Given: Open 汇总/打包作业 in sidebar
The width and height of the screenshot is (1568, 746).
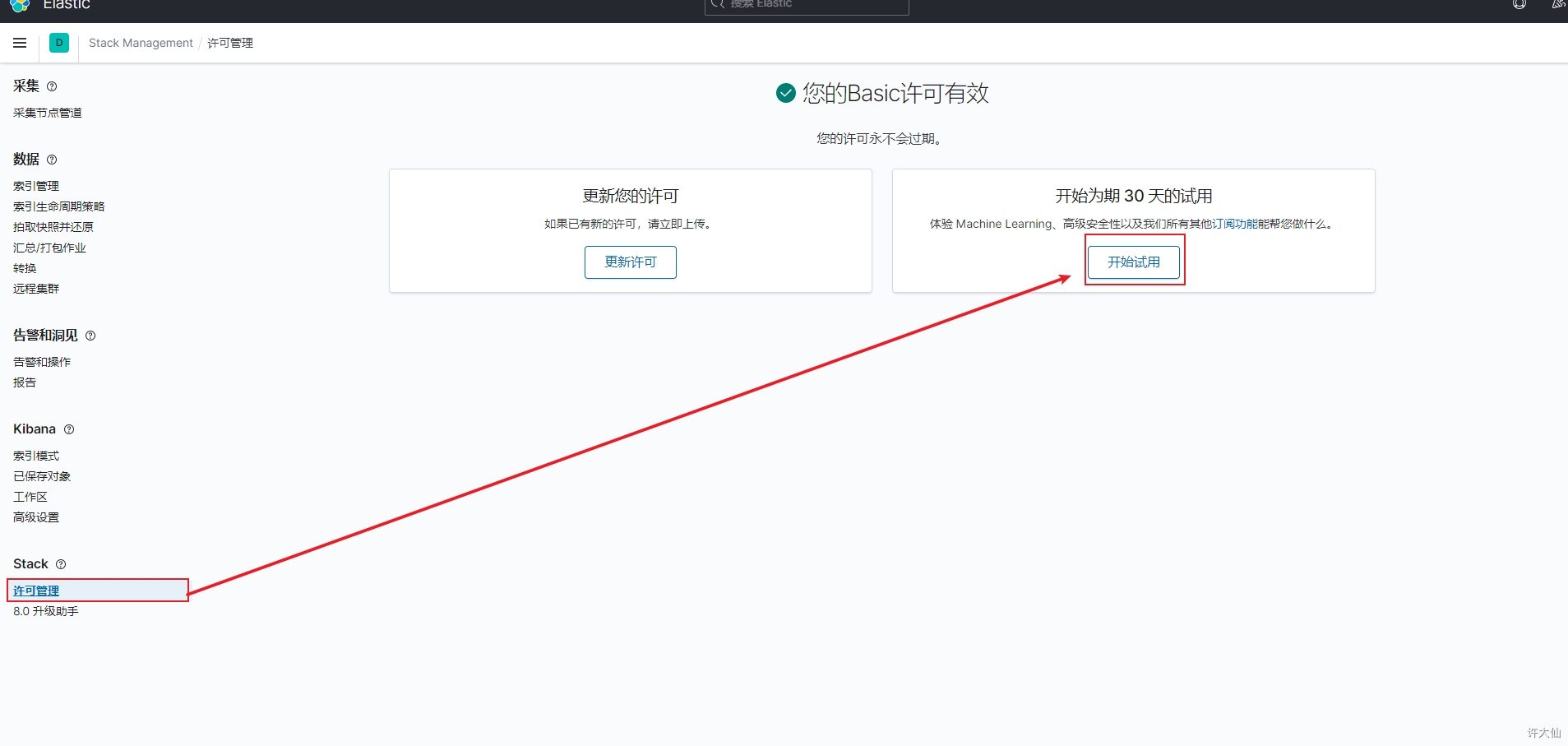Looking at the screenshot, I should click(x=49, y=248).
